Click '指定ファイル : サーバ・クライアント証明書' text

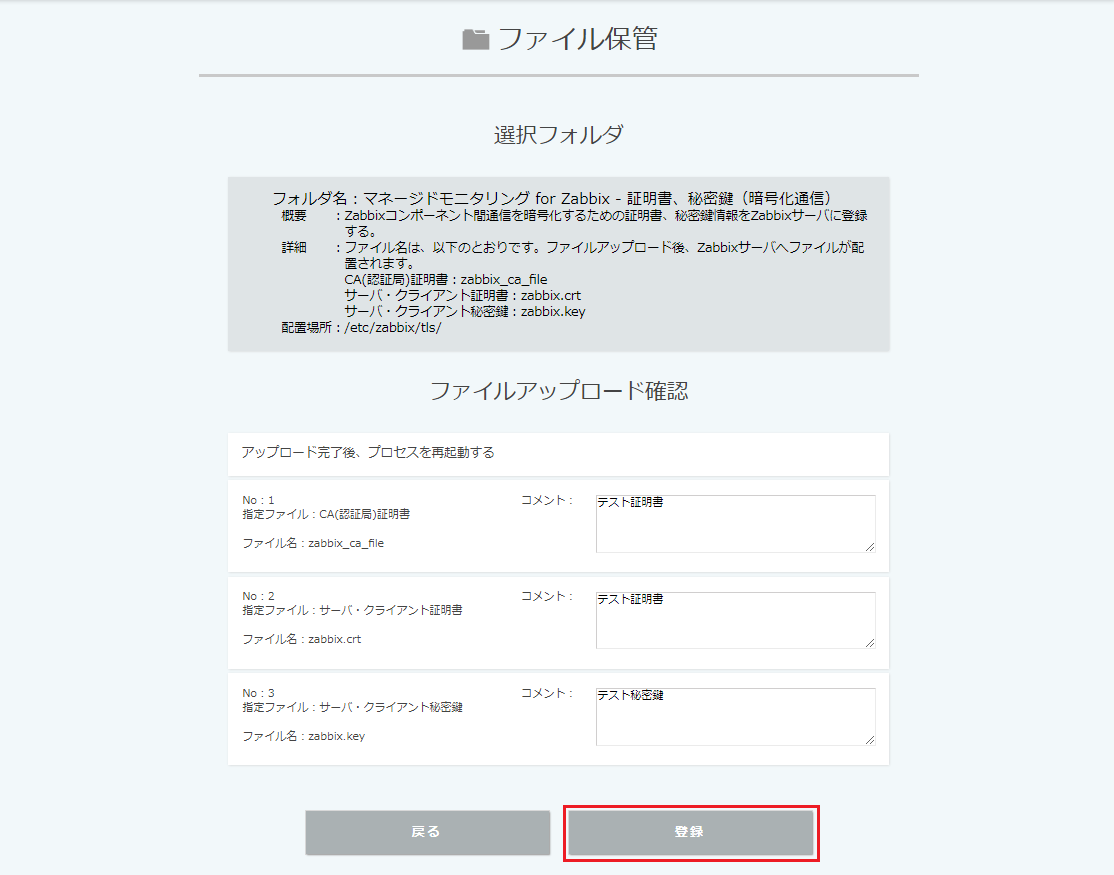352,610
